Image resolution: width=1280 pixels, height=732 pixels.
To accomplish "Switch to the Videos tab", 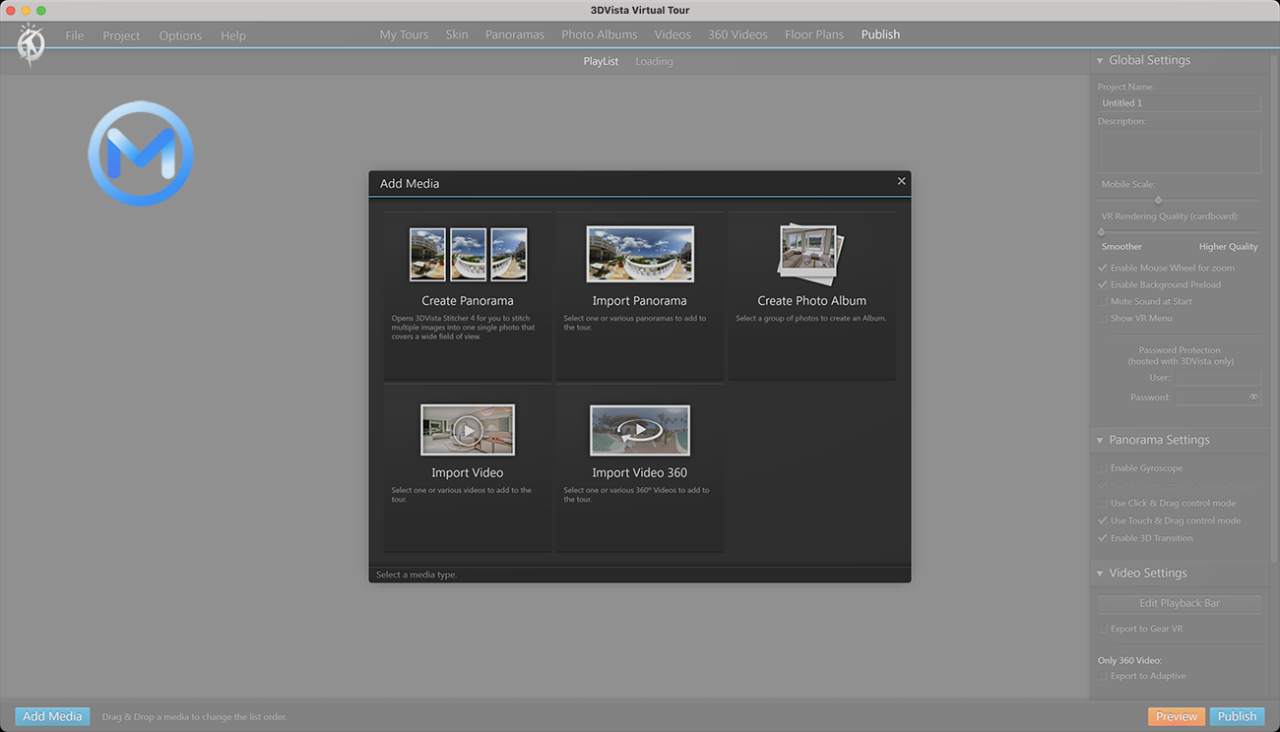I will tap(673, 34).
